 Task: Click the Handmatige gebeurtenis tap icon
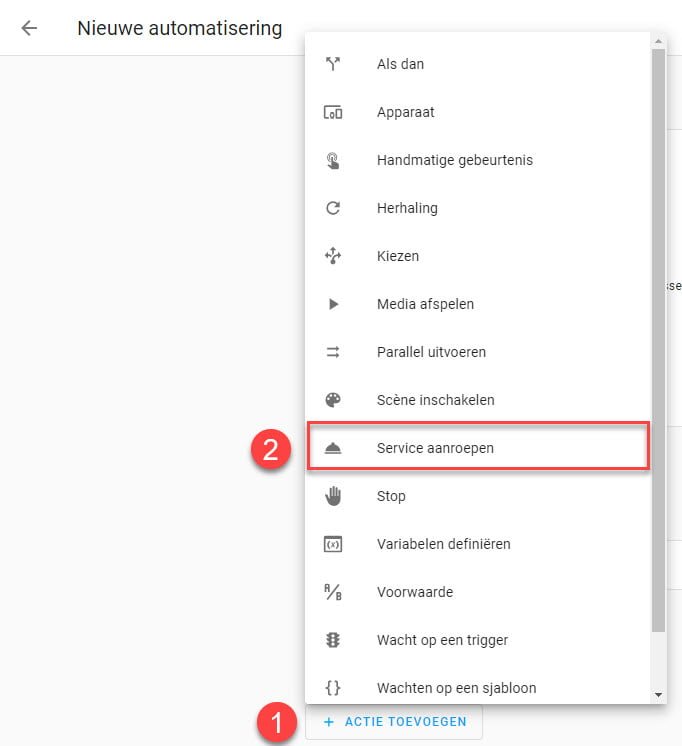click(x=333, y=160)
